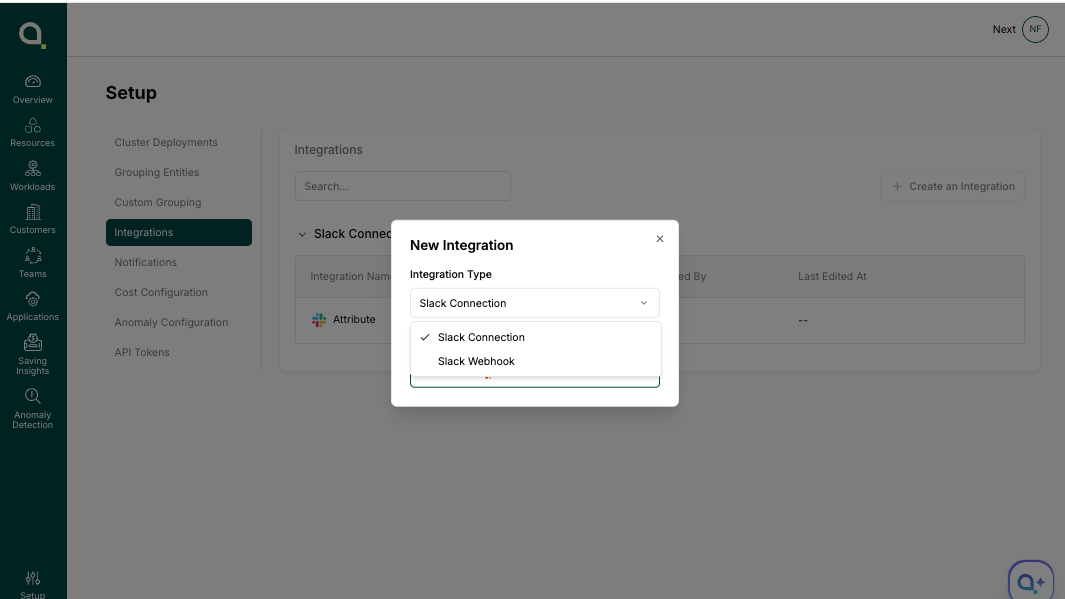Viewport: 1065px width, 599px height.
Task: Click the Last Edited At column header
Action: 832,276
